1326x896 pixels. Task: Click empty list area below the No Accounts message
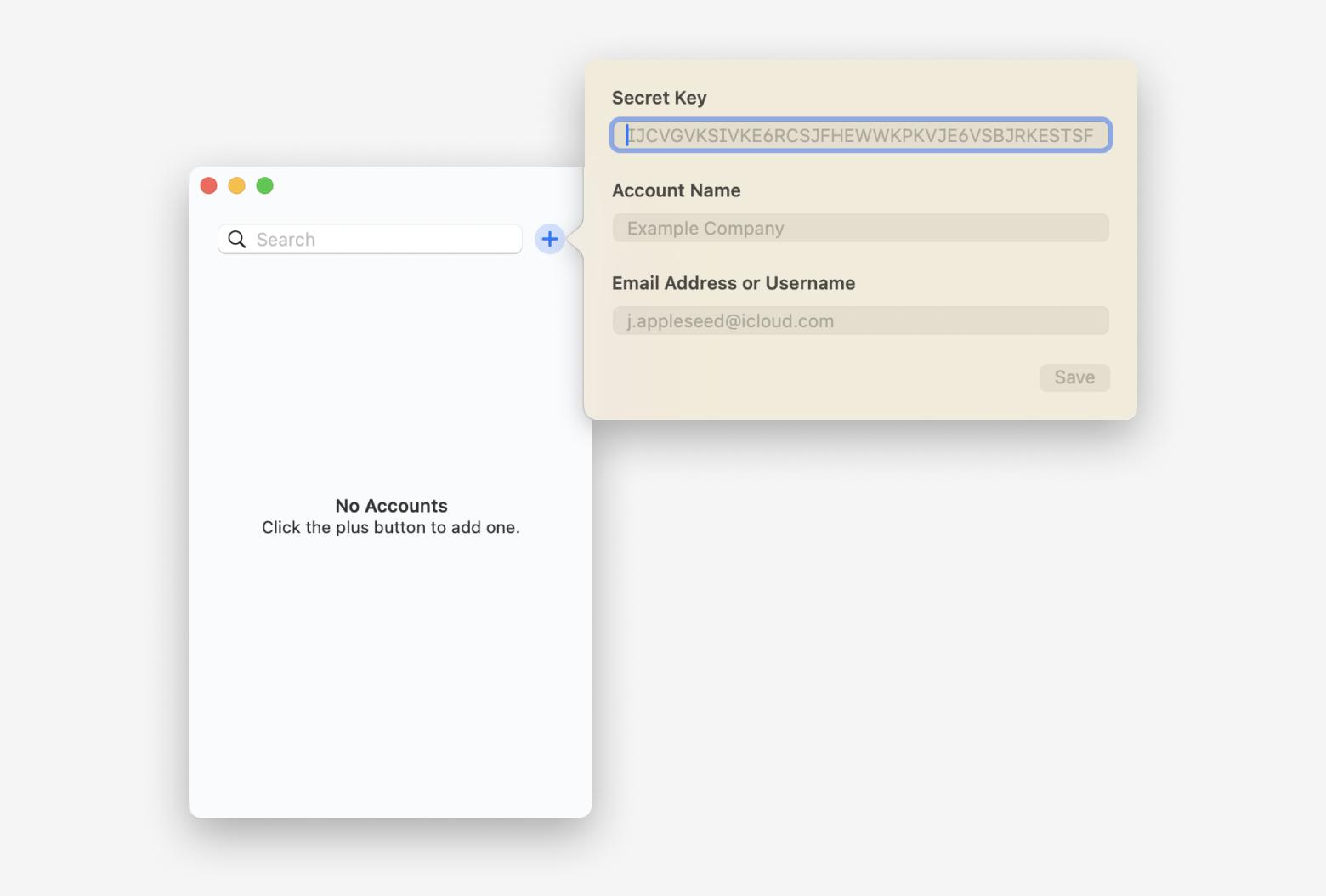[390, 680]
